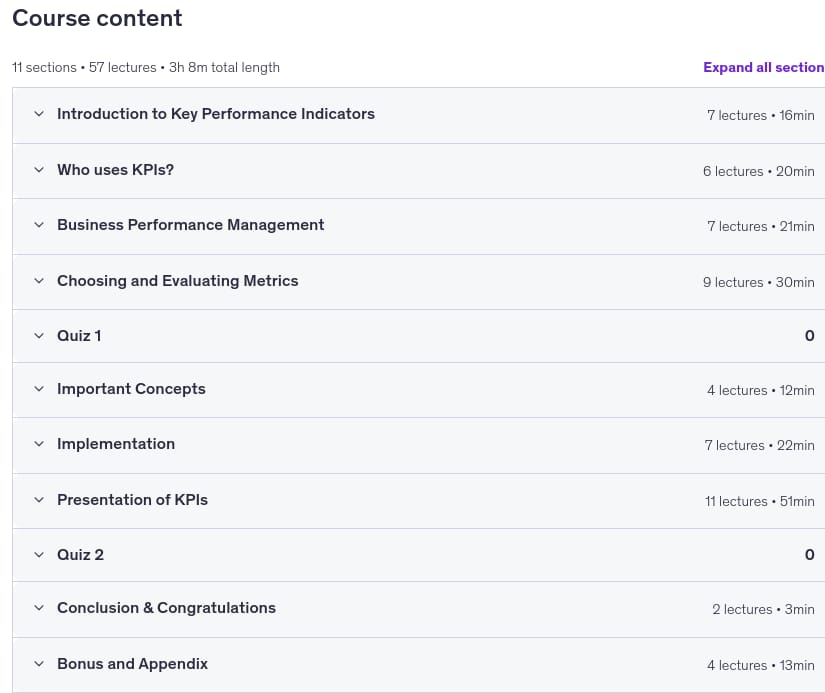The width and height of the screenshot is (825, 693).
Task: Click the 0 count on Quiz 2 row
Action: click(810, 555)
